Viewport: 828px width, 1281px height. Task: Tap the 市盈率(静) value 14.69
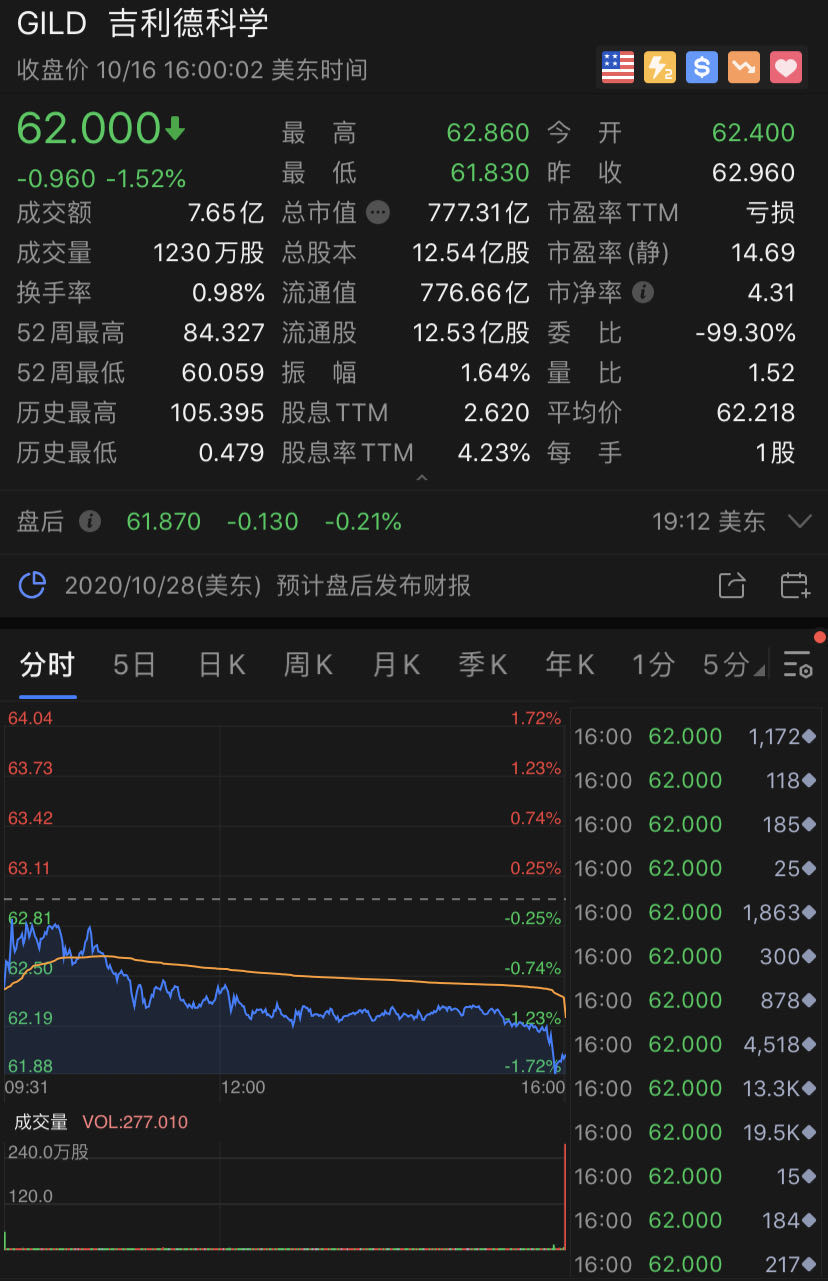pyautogui.click(x=763, y=253)
